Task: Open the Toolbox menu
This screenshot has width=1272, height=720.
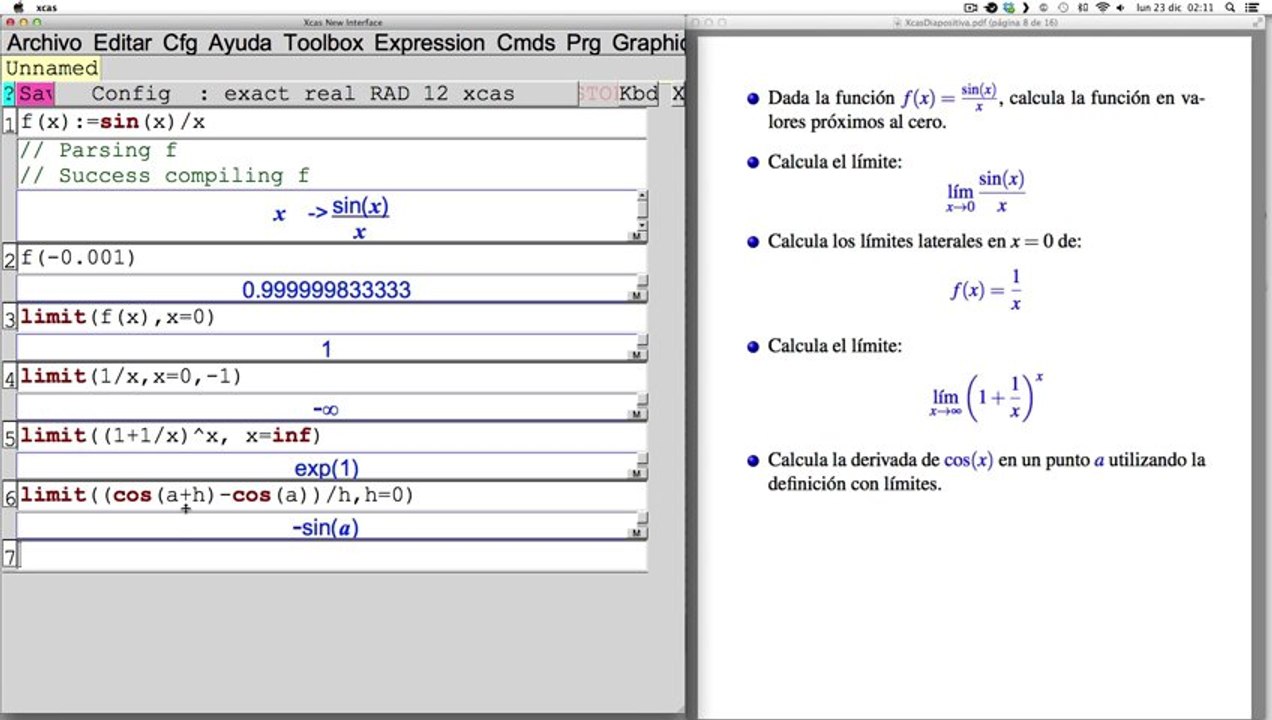Action: (323, 43)
